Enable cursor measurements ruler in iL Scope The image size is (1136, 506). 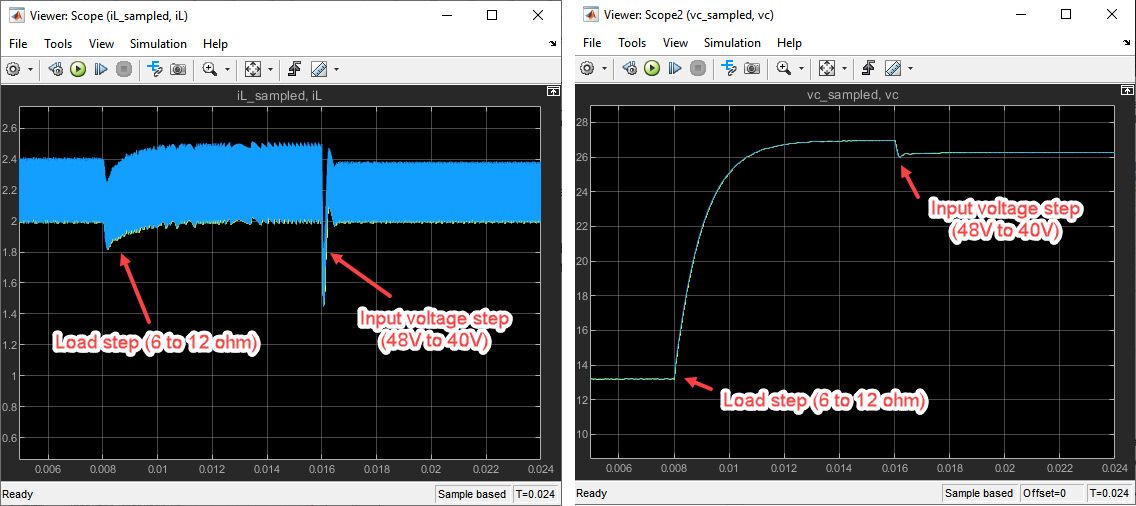coord(319,70)
